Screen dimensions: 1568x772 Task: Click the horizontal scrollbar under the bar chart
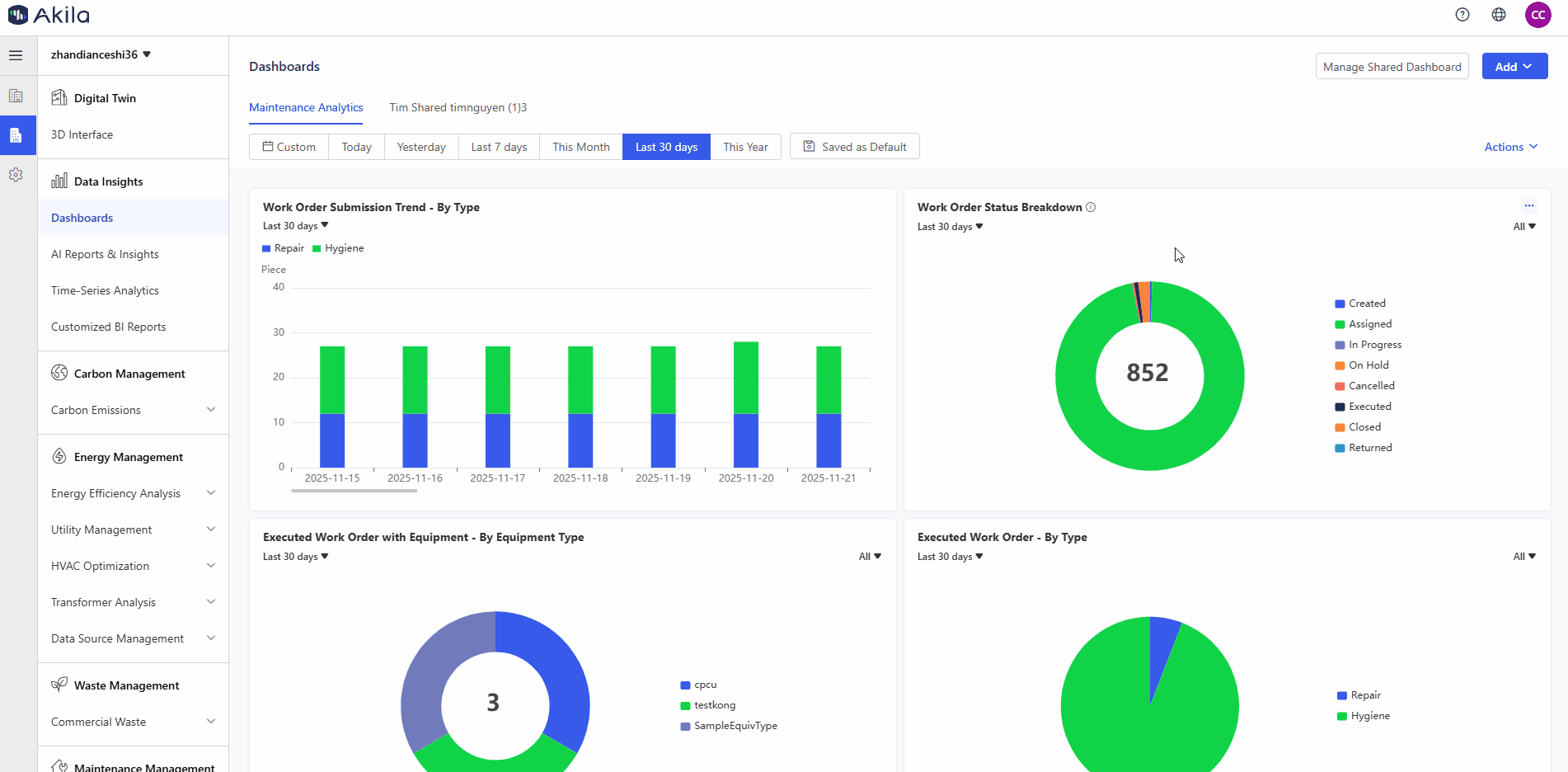pos(354,491)
